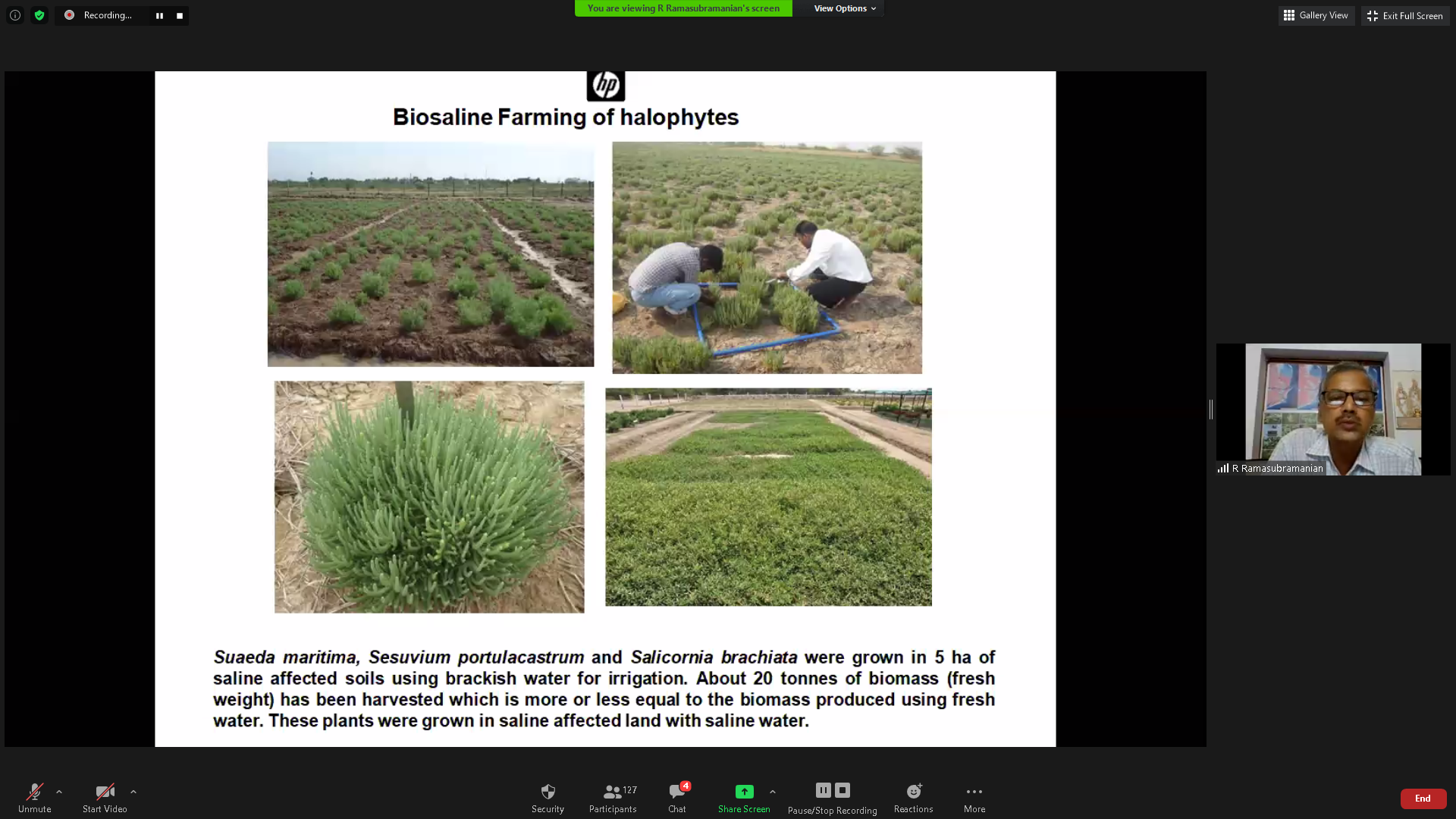Open the View Options menu
This screenshot has width=1456, height=819.
point(844,8)
